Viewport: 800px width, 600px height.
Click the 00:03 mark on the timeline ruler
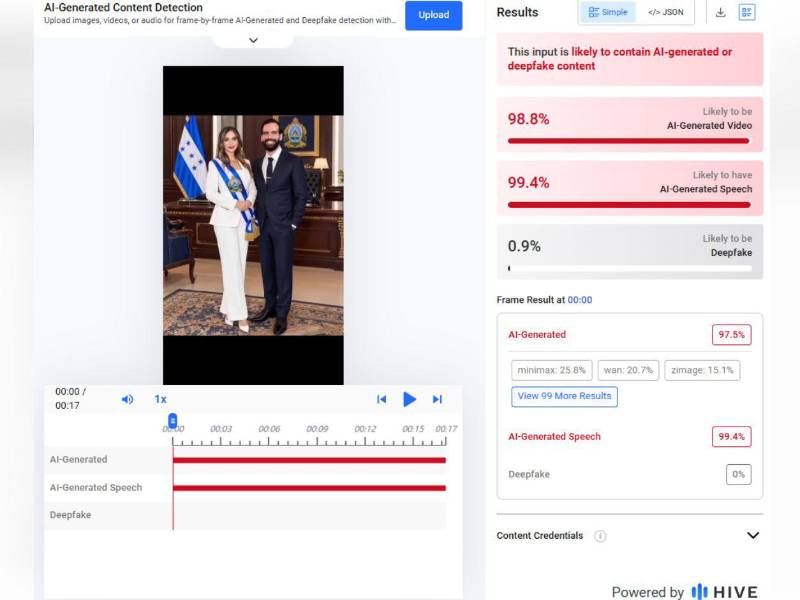click(x=221, y=429)
